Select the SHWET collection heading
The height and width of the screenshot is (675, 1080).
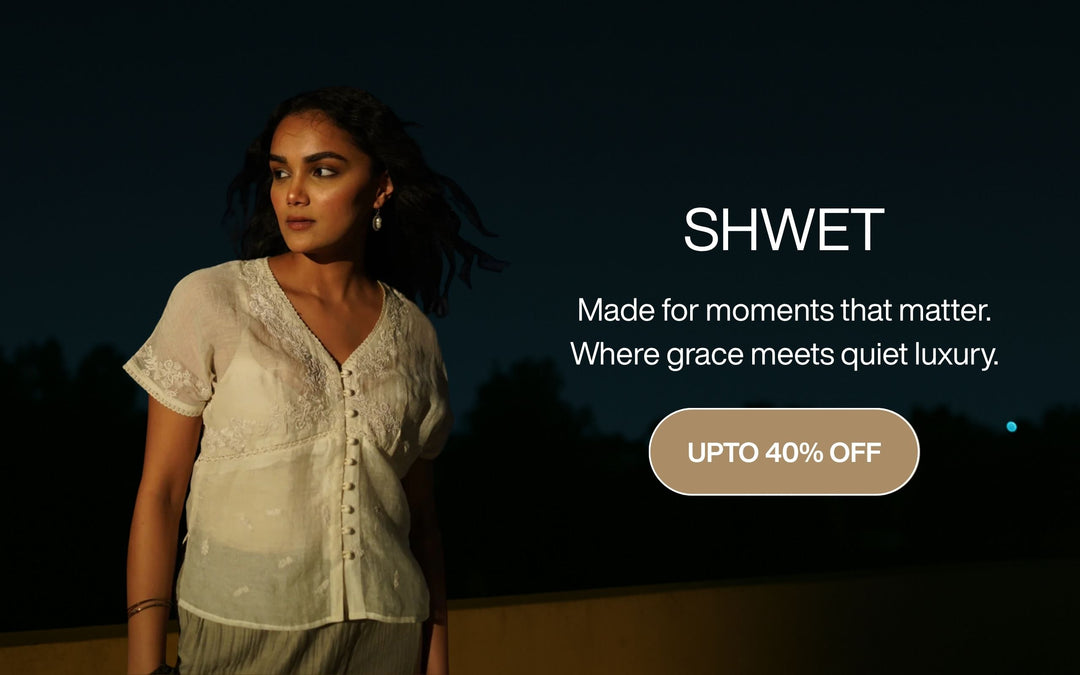tap(784, 229)
